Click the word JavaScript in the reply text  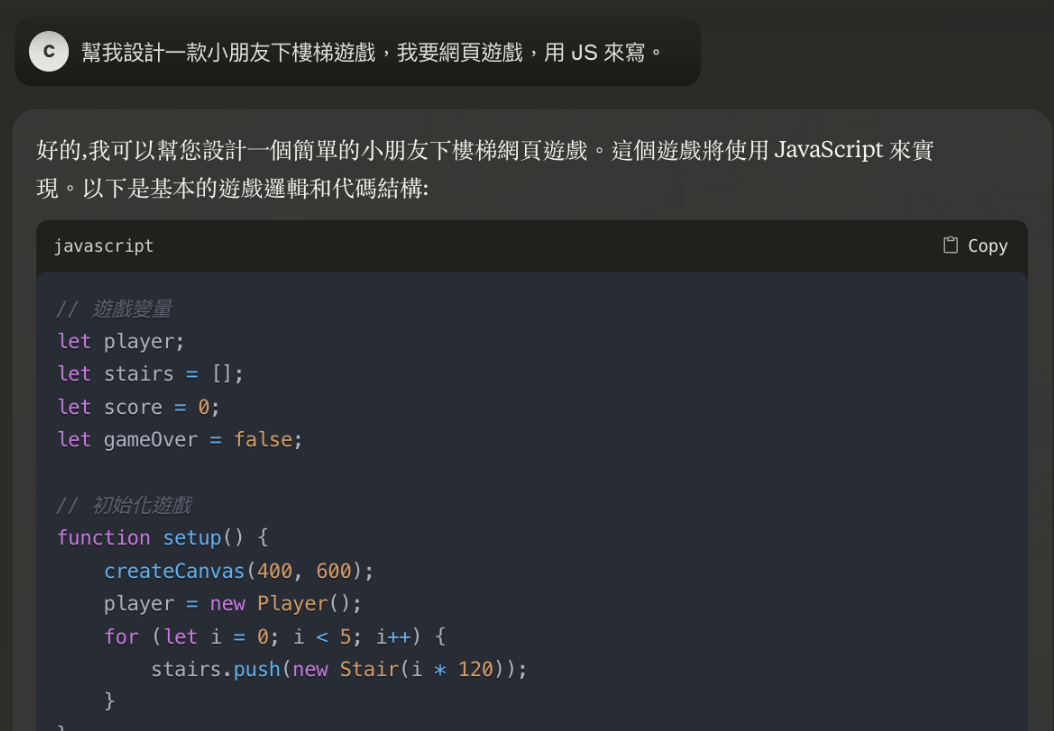(x=828, y=151)
